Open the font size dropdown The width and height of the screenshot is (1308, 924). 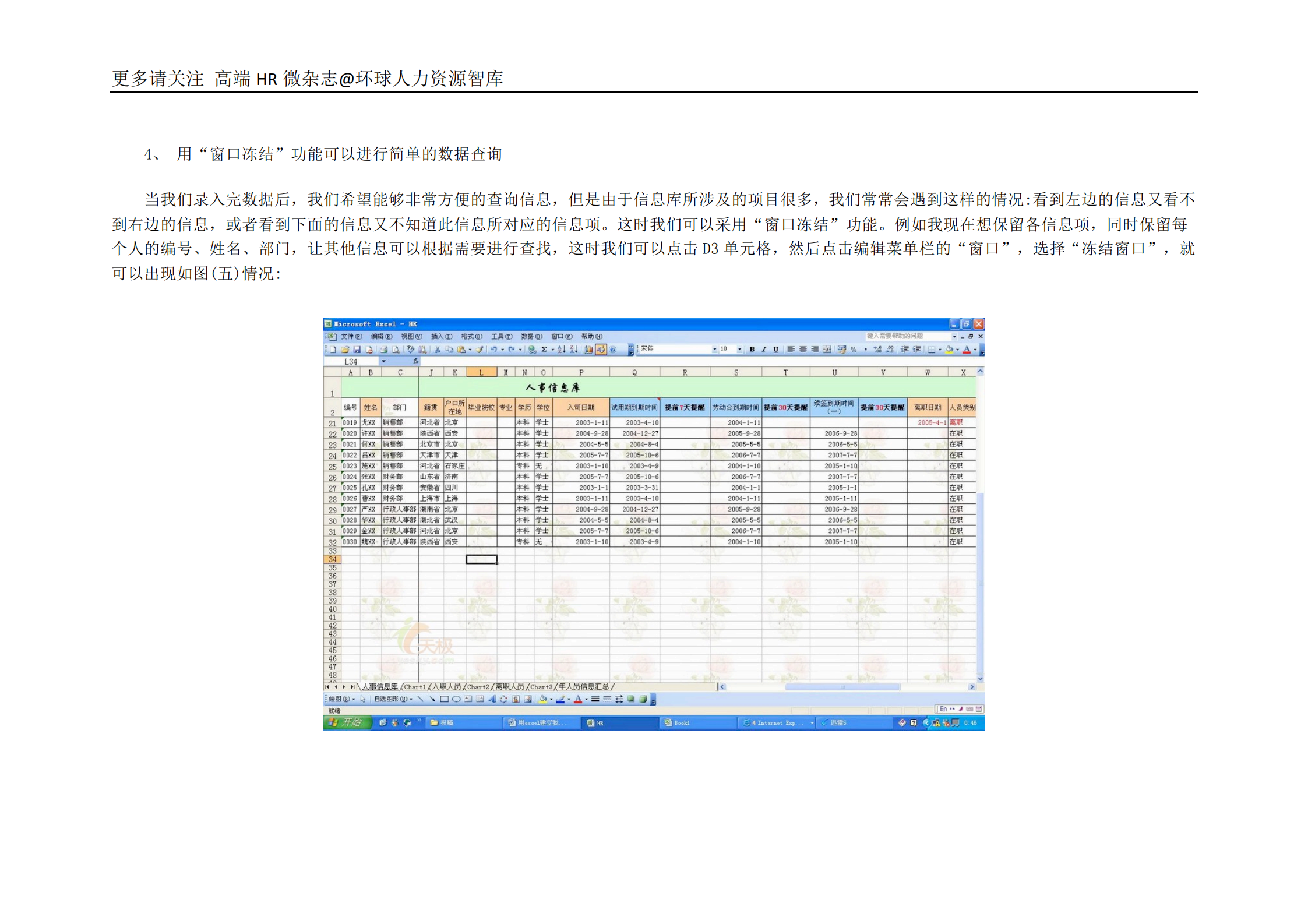739,350
